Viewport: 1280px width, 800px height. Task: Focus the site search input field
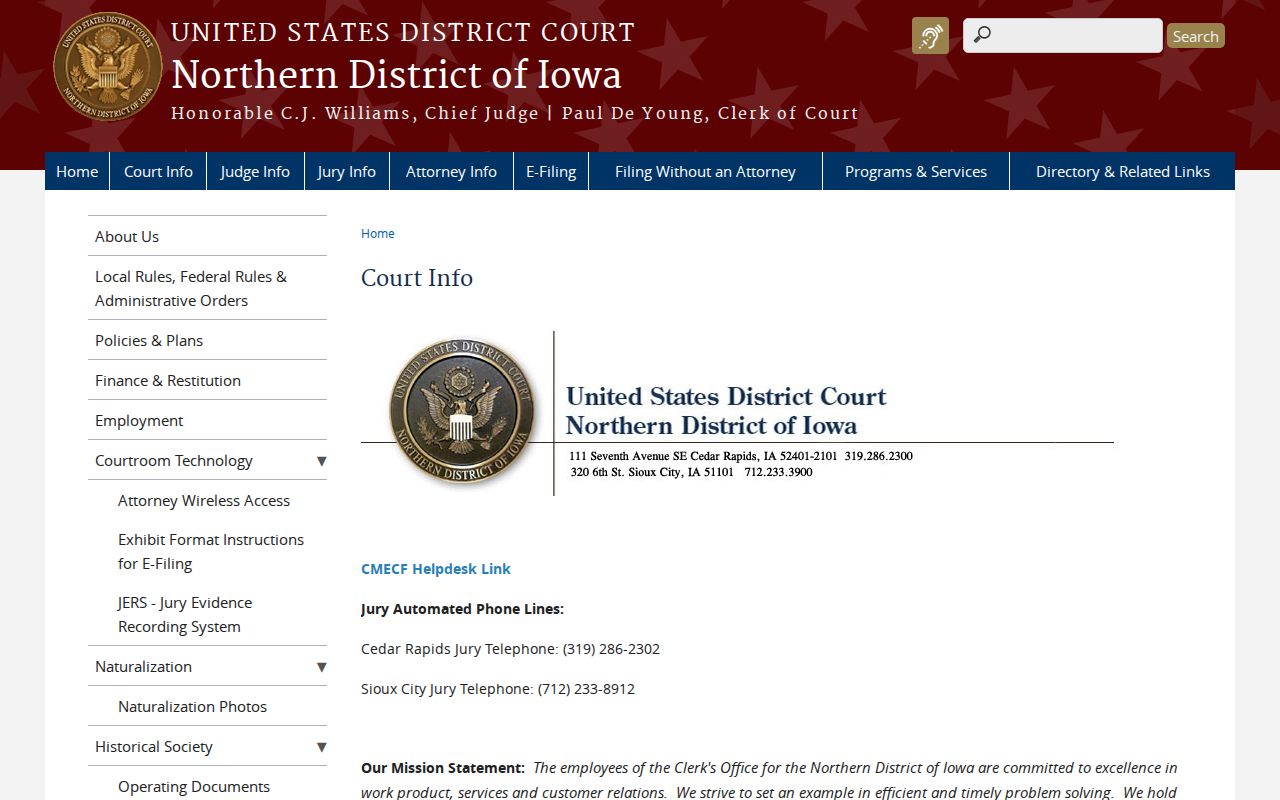coord(1063,35)
